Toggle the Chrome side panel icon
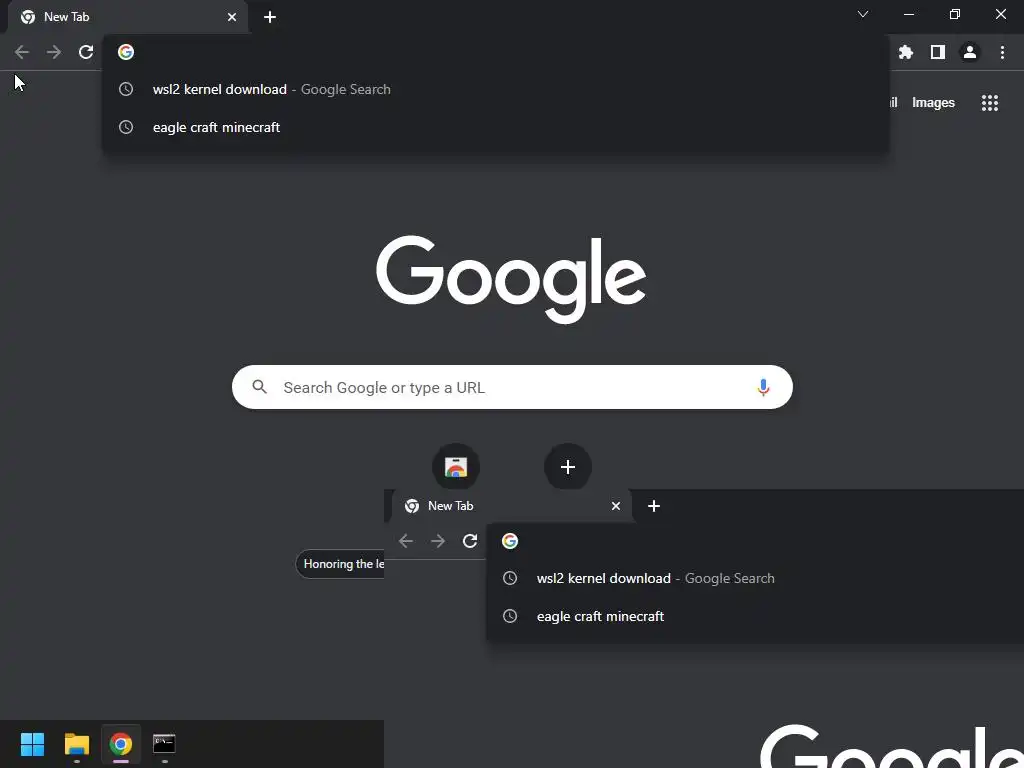The height and width of the screenshot is (768, 1024). pyautogui.click(x=938, y=52)
